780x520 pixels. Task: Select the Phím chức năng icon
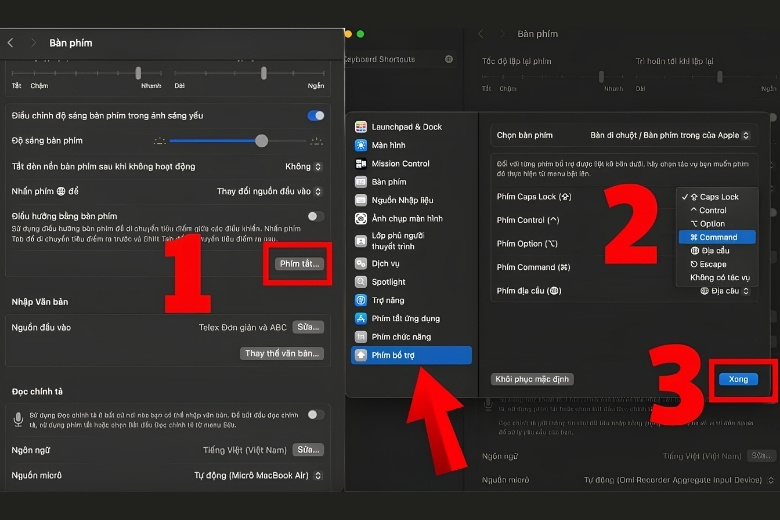[x=361, y=337]
